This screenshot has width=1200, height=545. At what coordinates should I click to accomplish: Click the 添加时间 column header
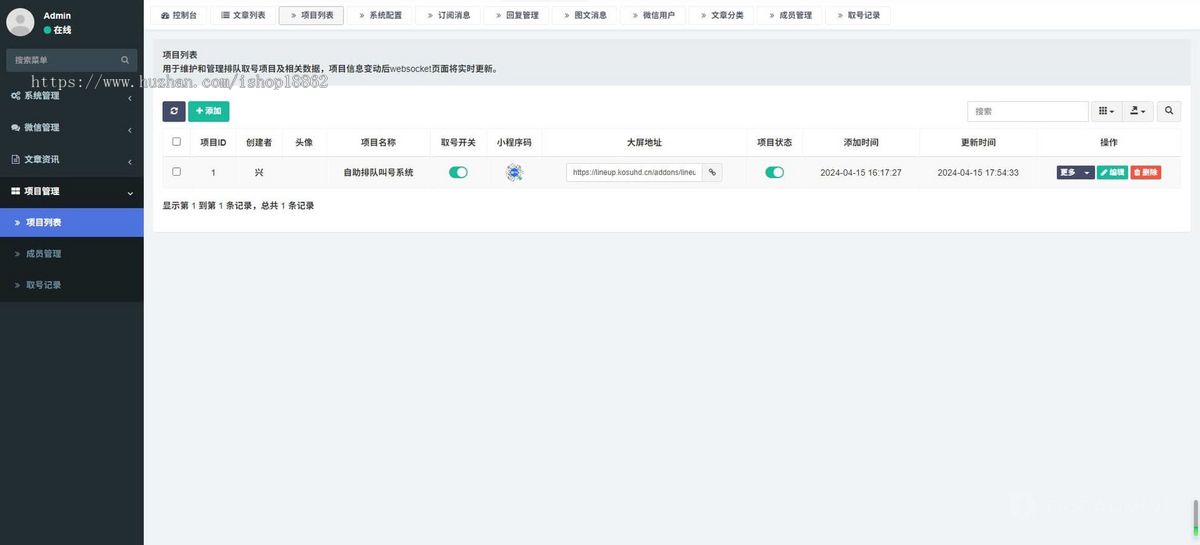point(861,142)
